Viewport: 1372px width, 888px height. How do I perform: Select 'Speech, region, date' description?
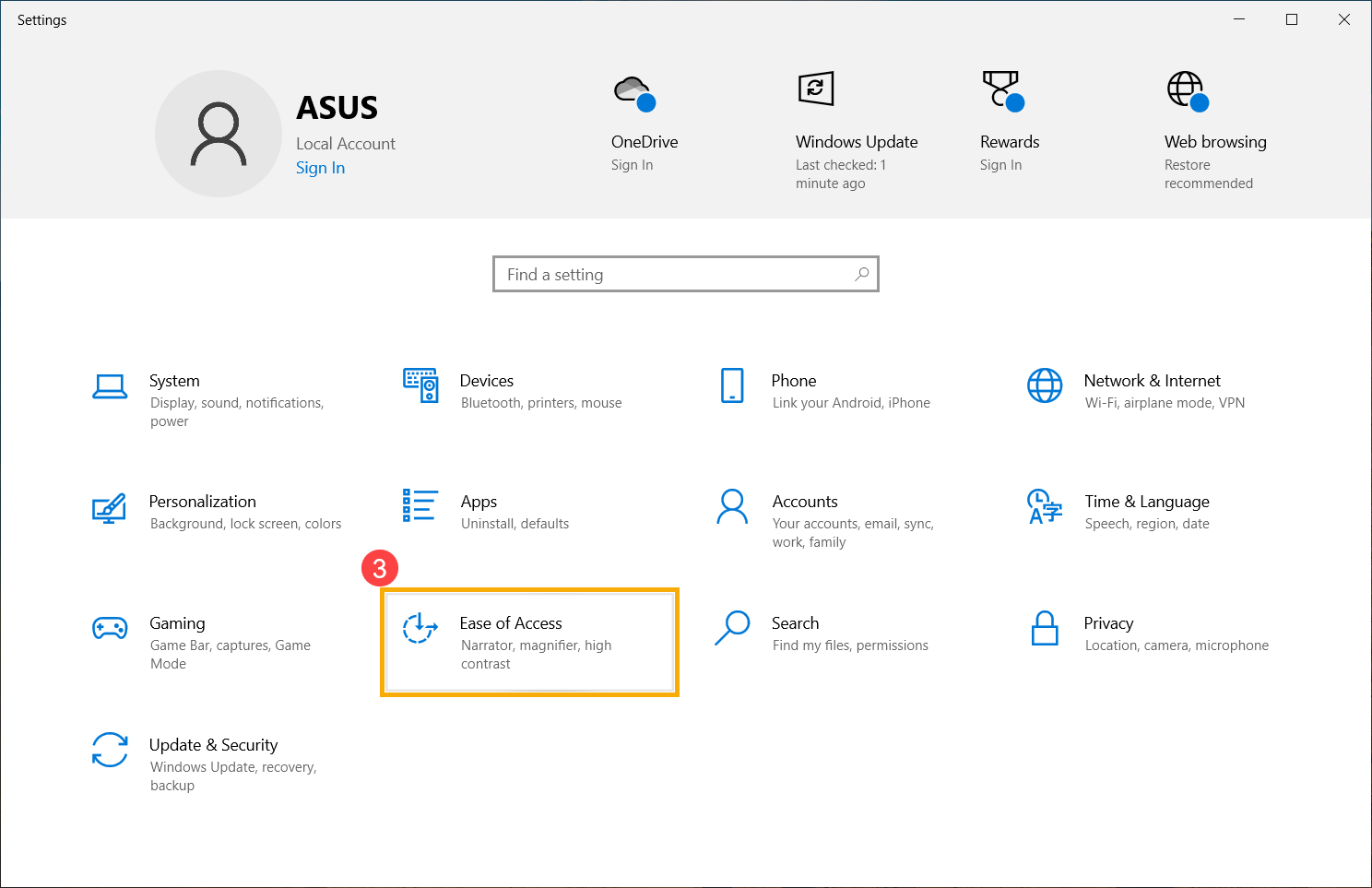point(1147,524)
